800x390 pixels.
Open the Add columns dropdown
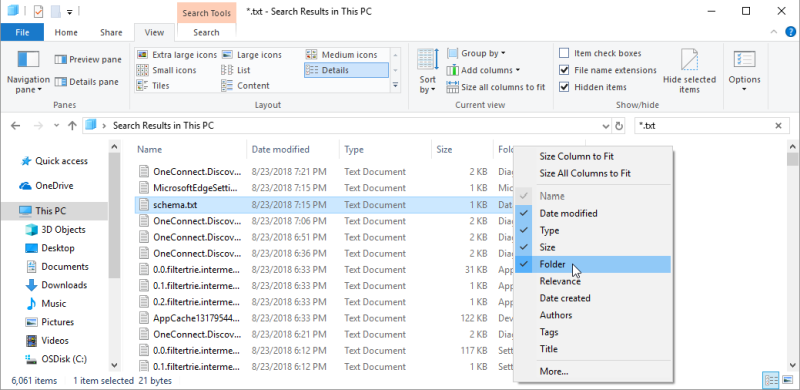point(484,70)
